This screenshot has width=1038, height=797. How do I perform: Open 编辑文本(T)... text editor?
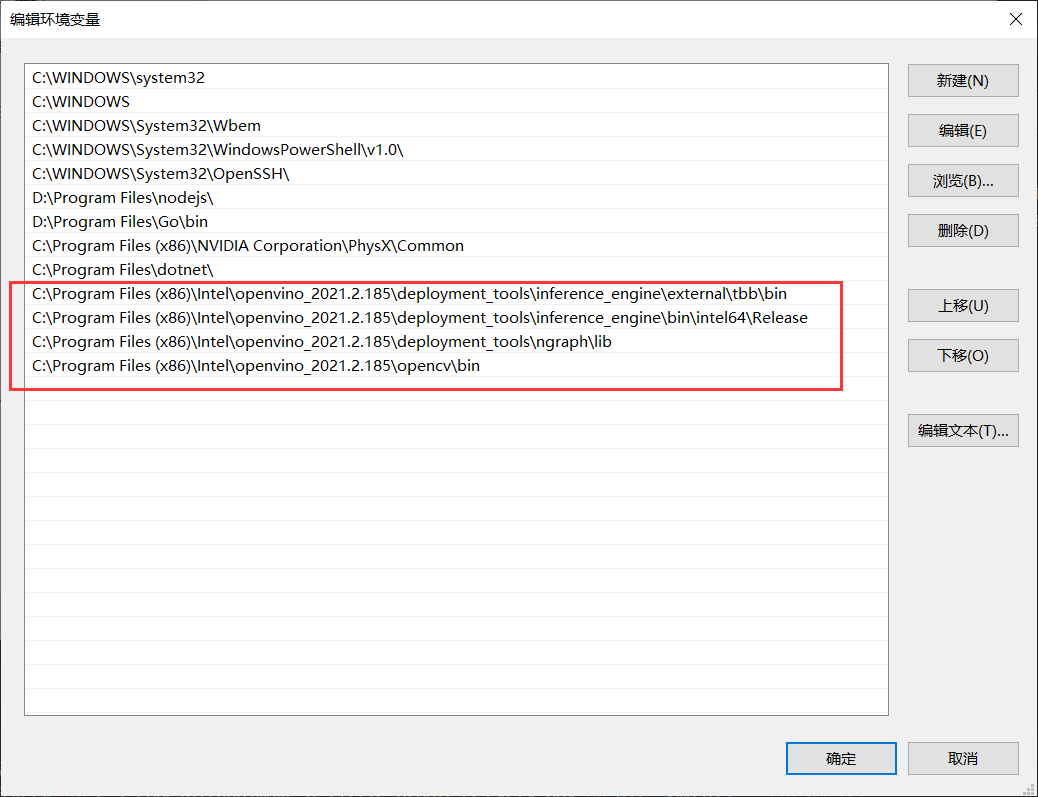click(963, 431)
